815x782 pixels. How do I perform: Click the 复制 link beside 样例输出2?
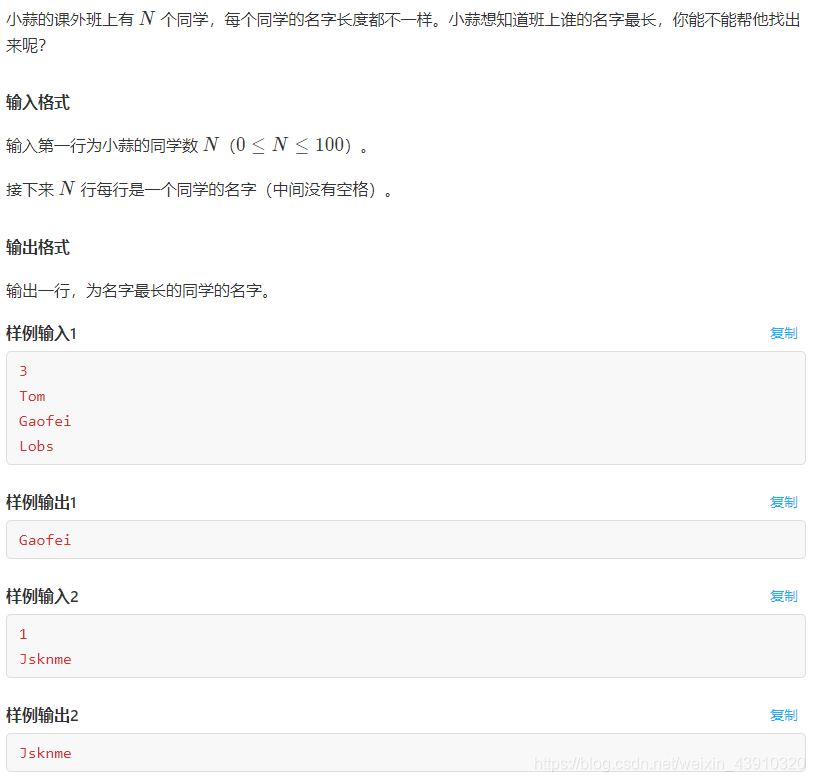[784, 715]
